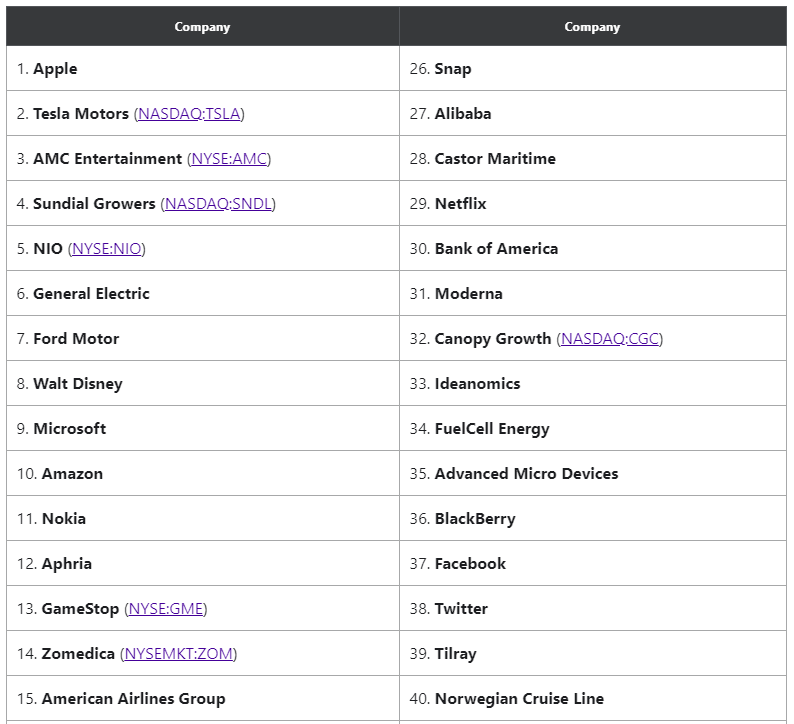Select the Tilray entry
The image size is (794, 724).
tap(456, 654)
